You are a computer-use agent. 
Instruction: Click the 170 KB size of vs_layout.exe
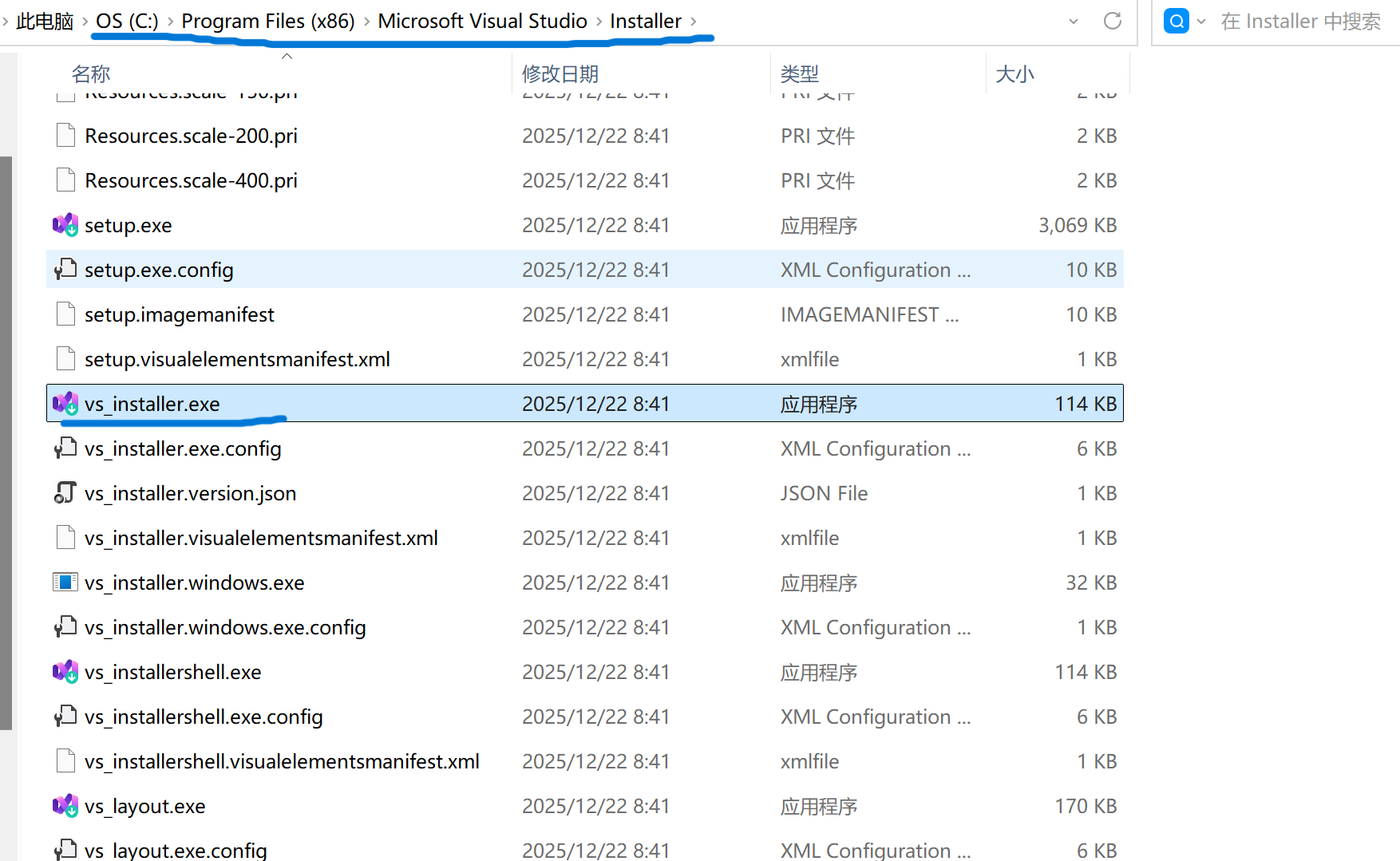tap(1086, 807)
